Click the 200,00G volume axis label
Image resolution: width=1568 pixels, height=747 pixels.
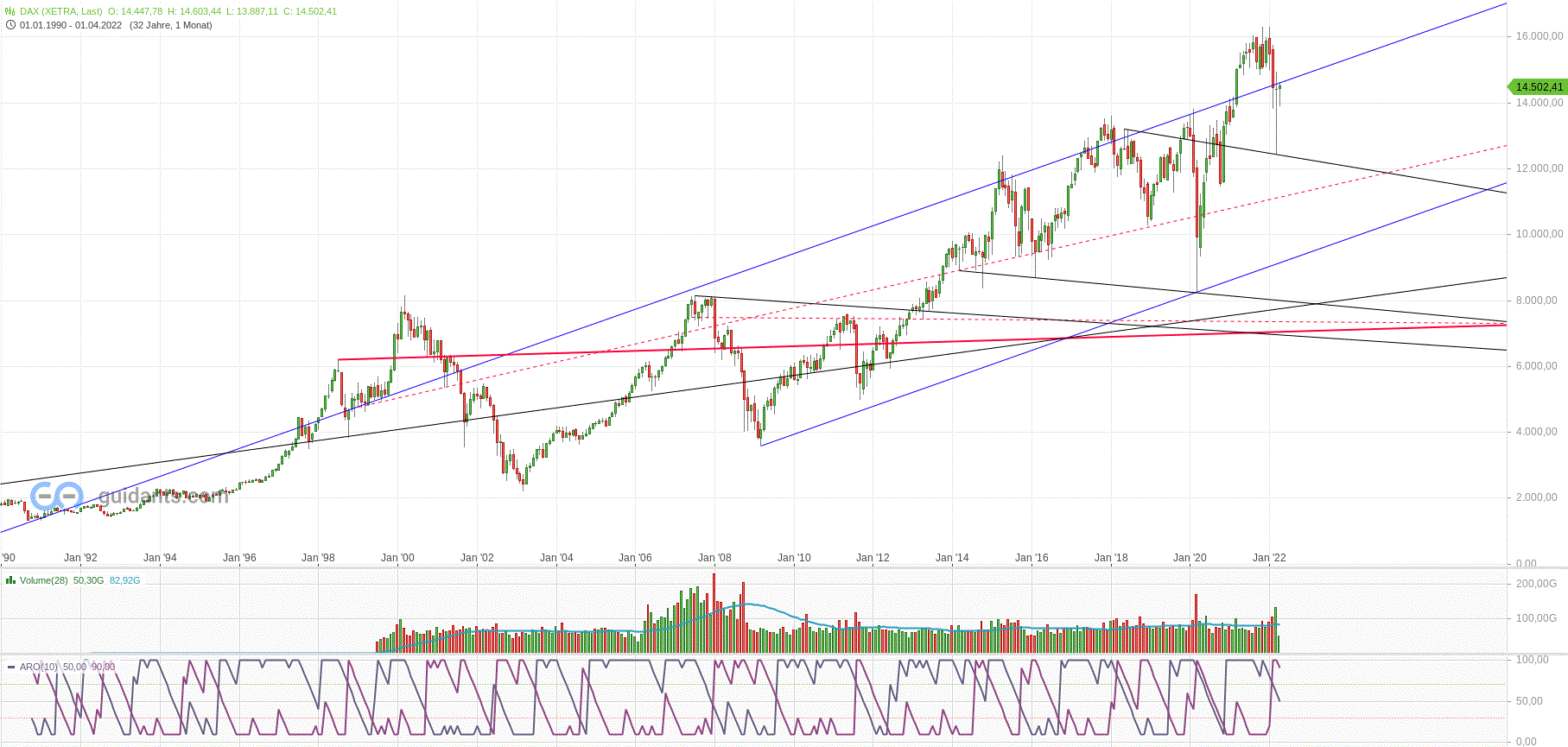point(1537,584)
